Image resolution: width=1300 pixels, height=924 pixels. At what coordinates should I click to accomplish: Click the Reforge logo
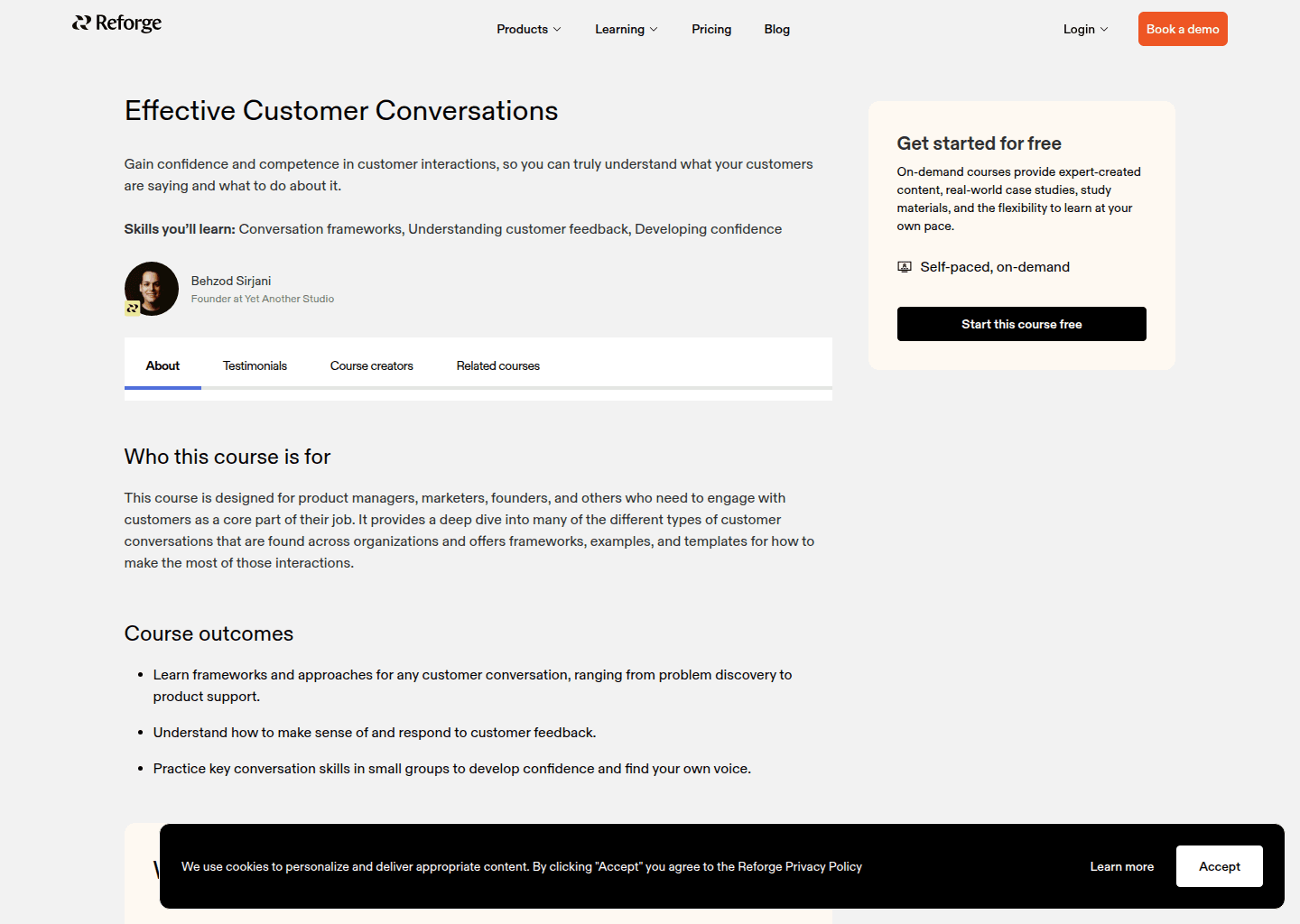pos(116,23)
